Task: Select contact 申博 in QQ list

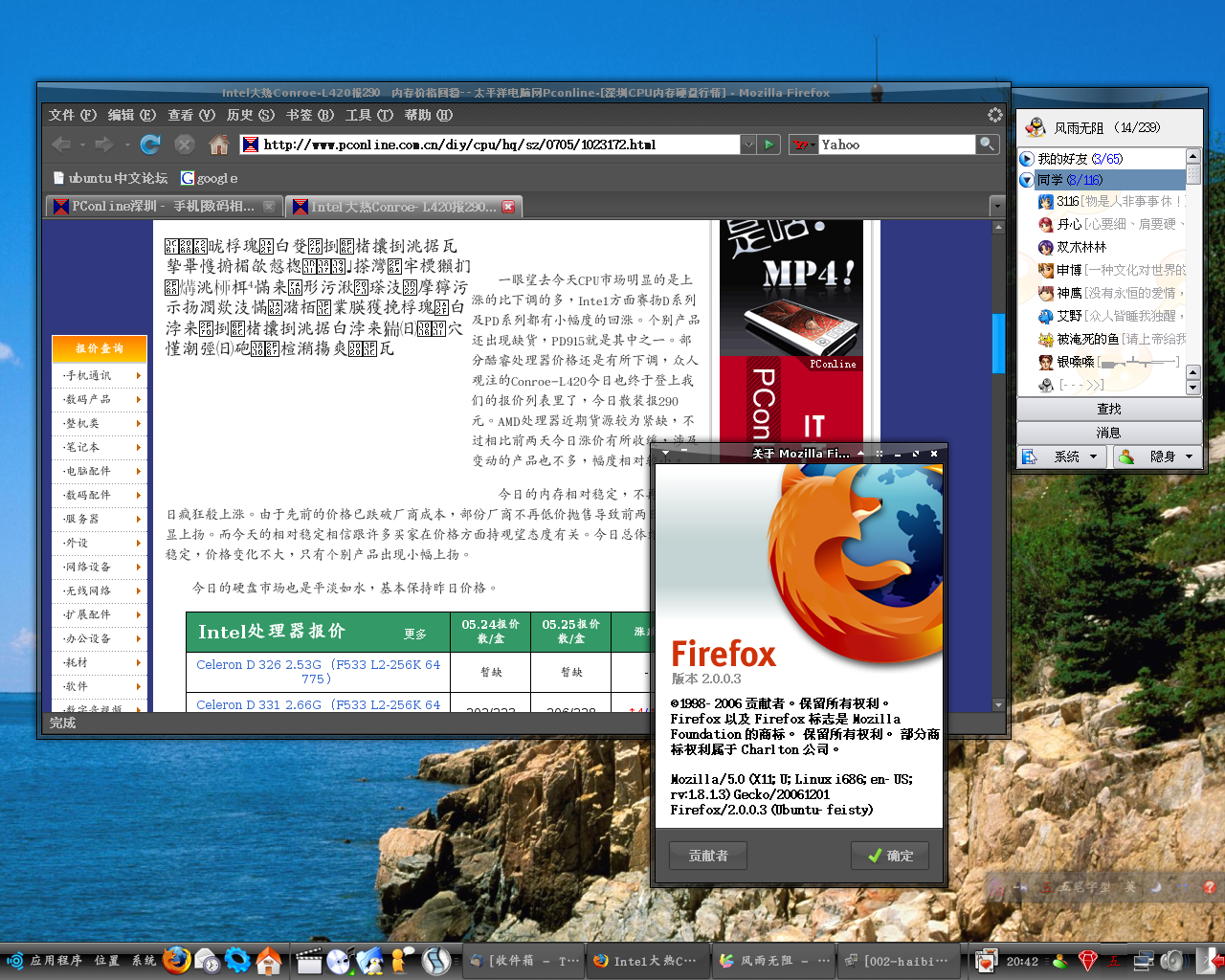Action: coord(1110,270)
